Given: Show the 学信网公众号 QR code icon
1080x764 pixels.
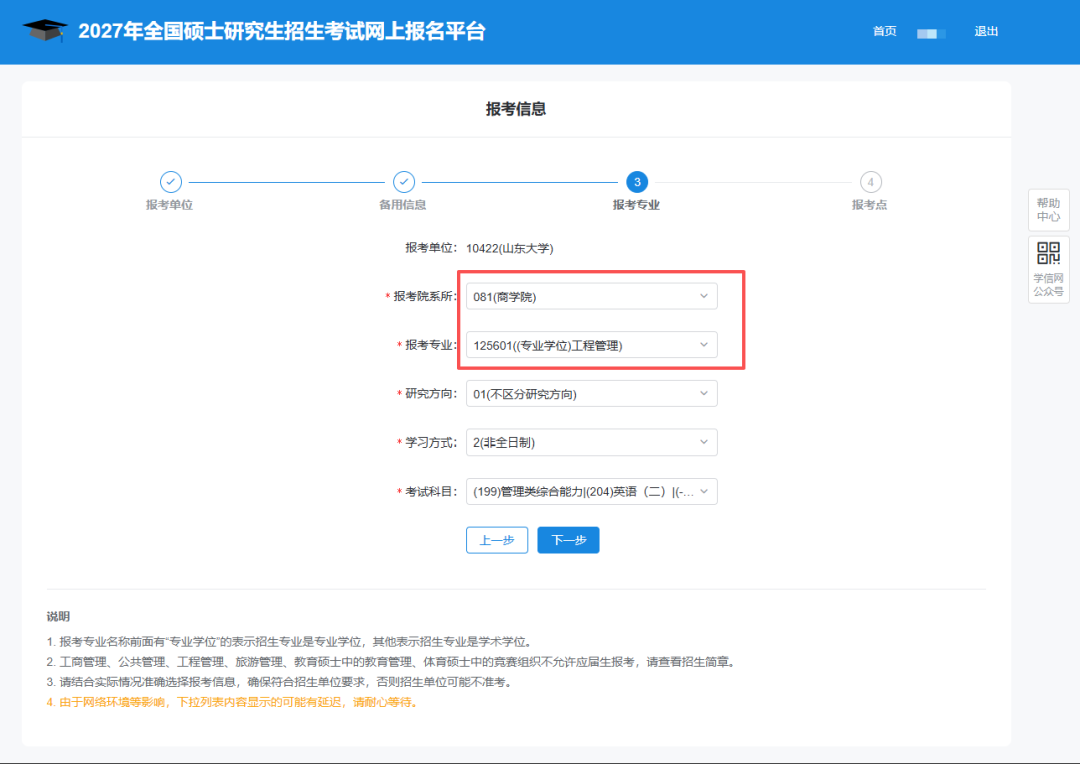Looking at the screenshot, I should 1048,253.
